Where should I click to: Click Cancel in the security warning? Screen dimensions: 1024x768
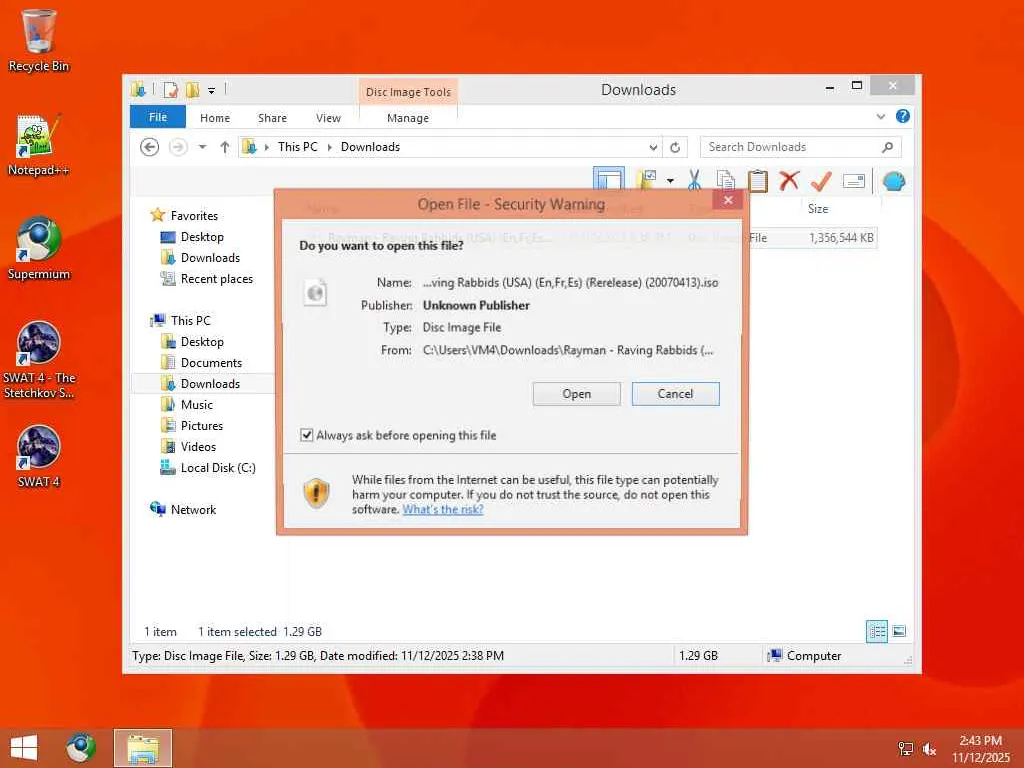pyautogui.click(x=675, y=394)
